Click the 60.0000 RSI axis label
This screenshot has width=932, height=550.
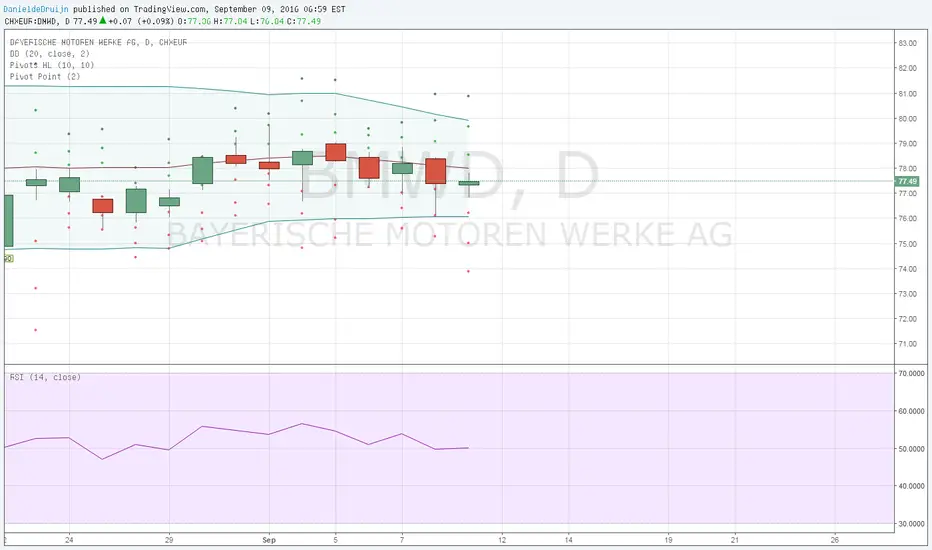coord(911,411)
